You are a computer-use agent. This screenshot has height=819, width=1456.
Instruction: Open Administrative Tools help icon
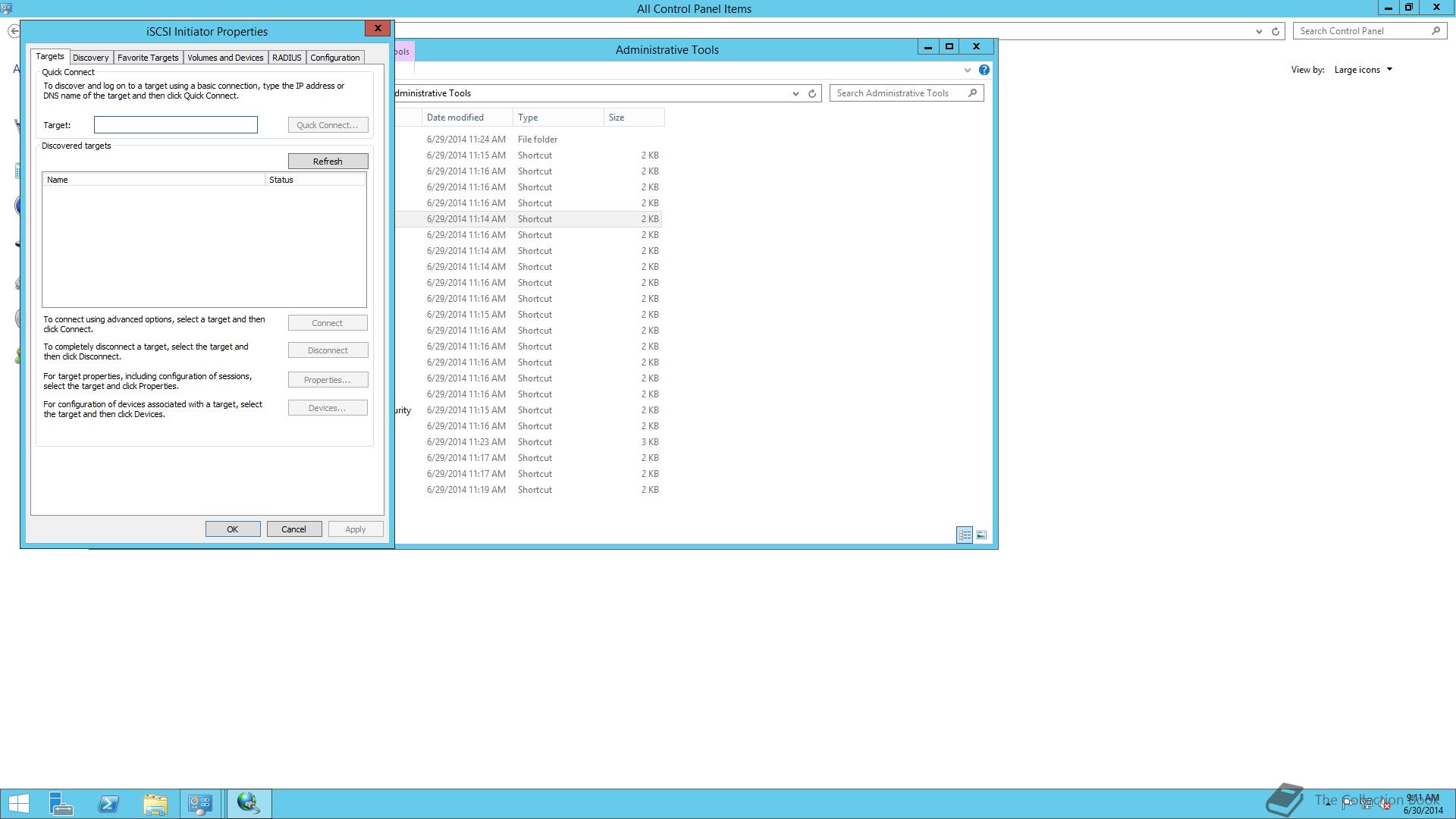[x=984, y=70]
